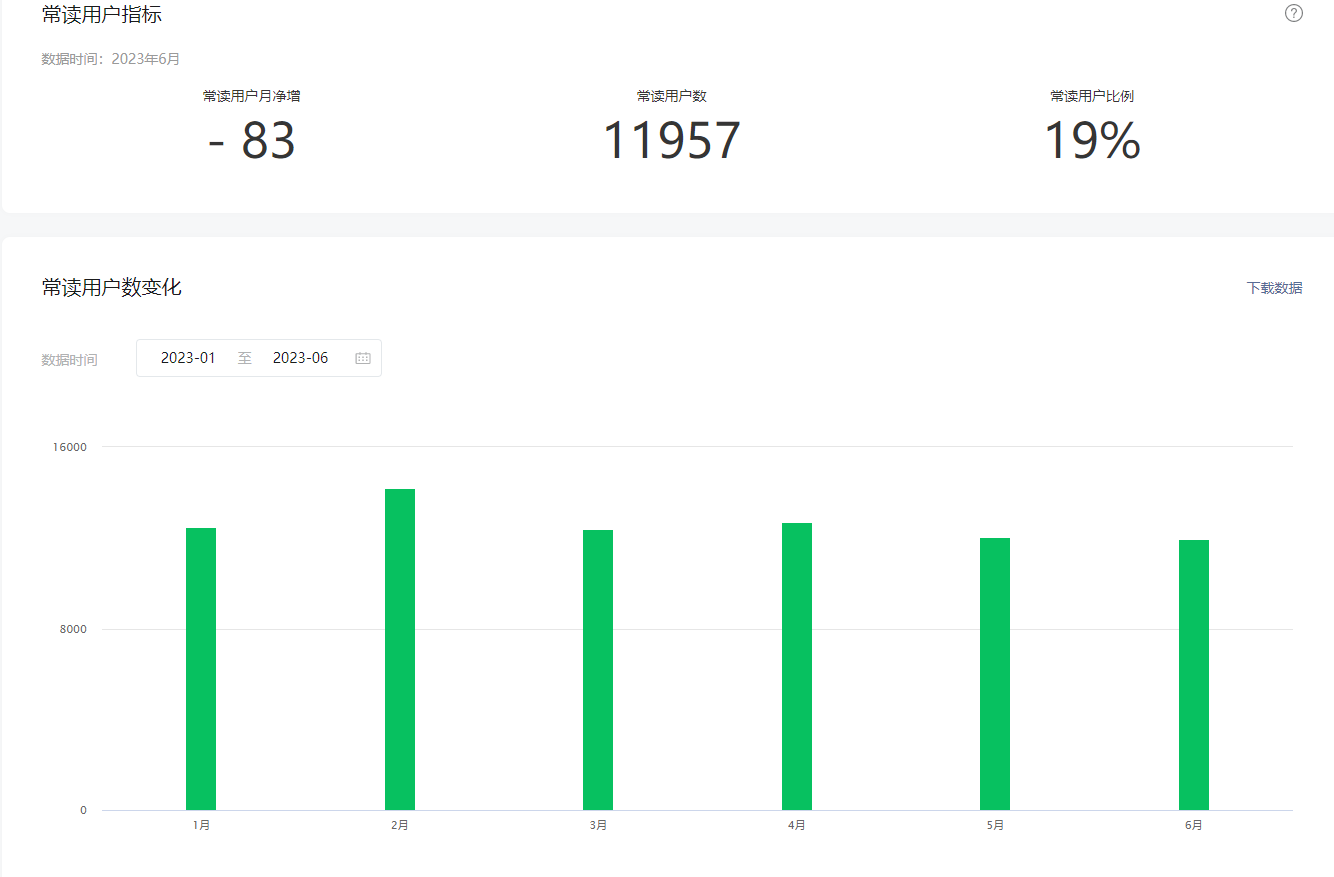Viewport: 1334px width, 877px height.
Task: Click the 常读用户数变化 chart title
Action: (x=112, y=288)
